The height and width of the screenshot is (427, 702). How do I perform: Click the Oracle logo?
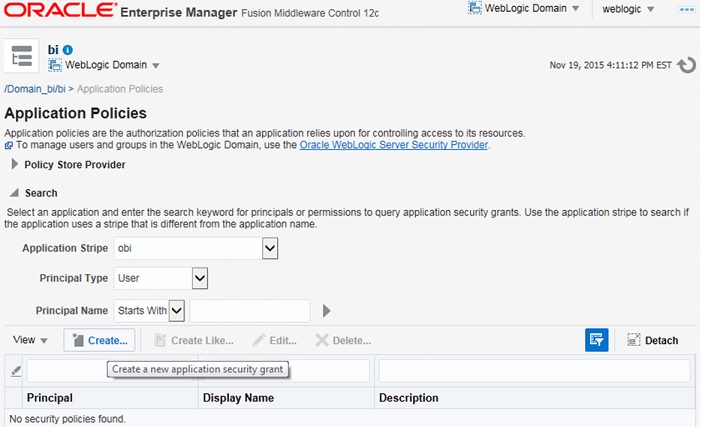pos(60,10)
